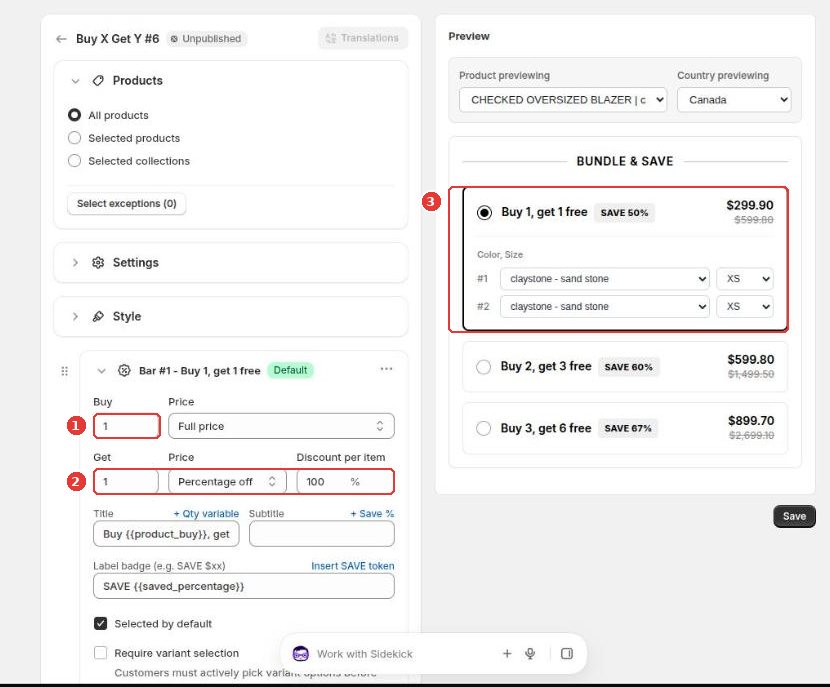Focus the Buy quantity input field
Image resolution: width=830 pixels, height=687 pixels.
(127, 426)
